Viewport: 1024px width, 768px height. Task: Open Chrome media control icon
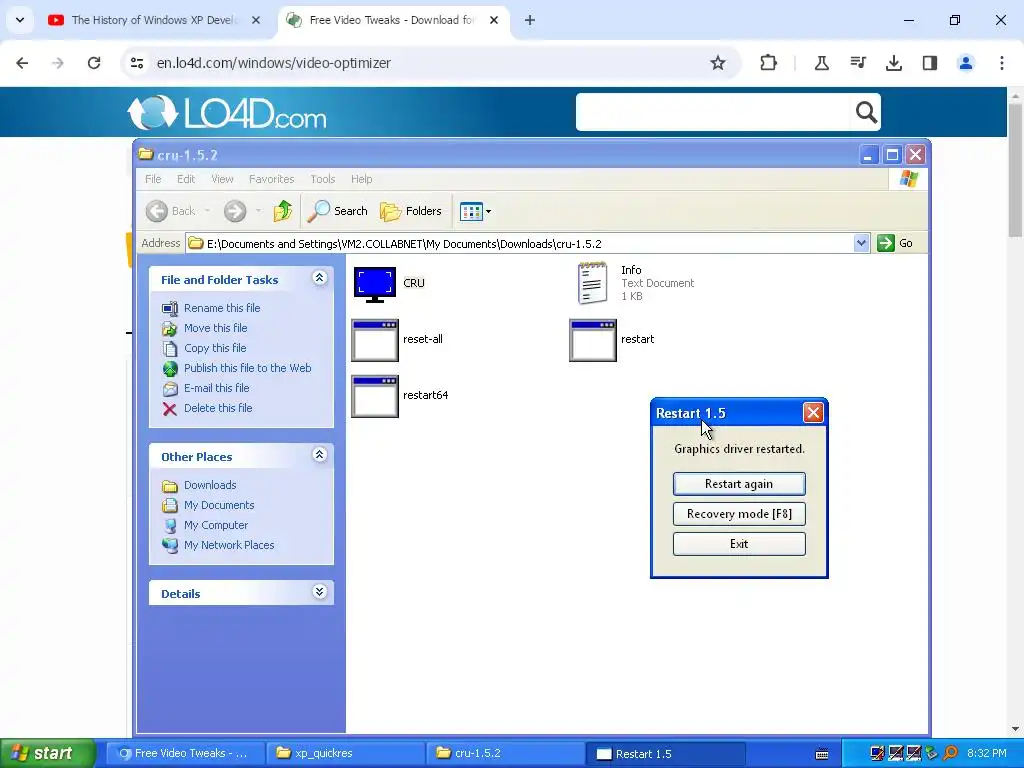pyautogui.click(x=857, y=63)
